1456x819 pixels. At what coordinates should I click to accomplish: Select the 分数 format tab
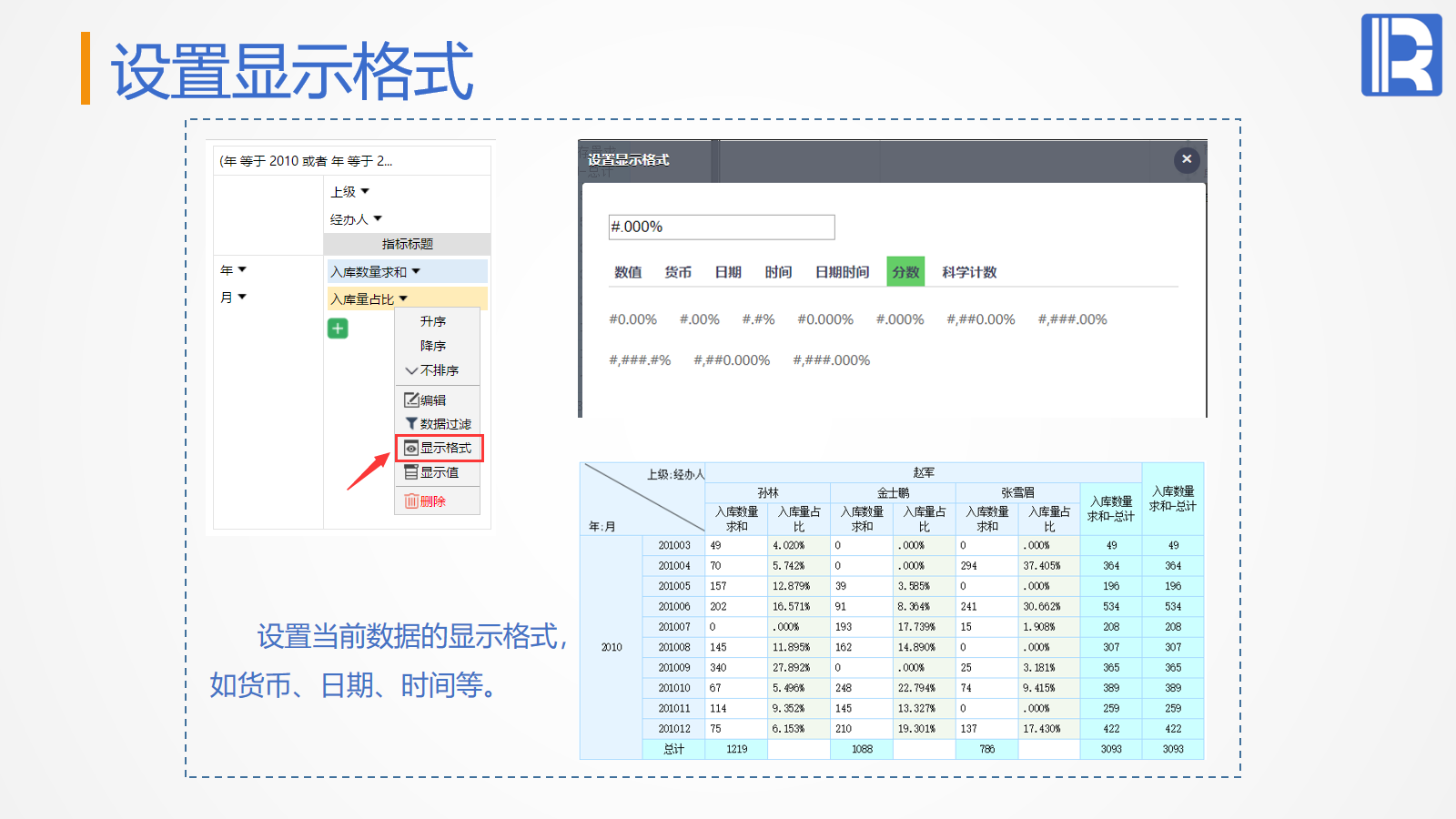pos(905,272)
